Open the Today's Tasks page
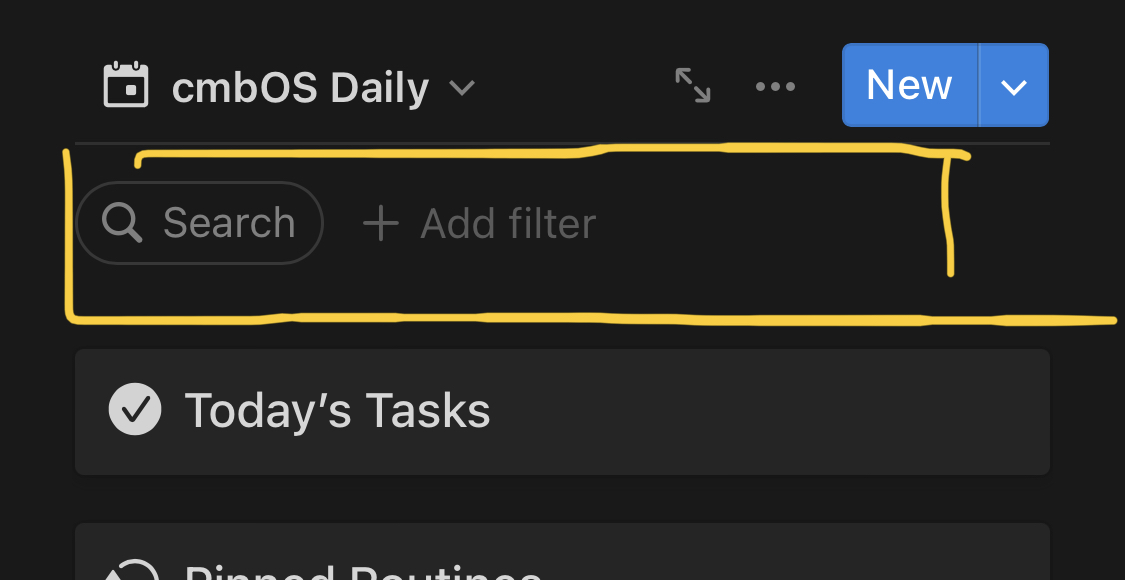This screenshot has height=580, width=1125. (336, 409)
